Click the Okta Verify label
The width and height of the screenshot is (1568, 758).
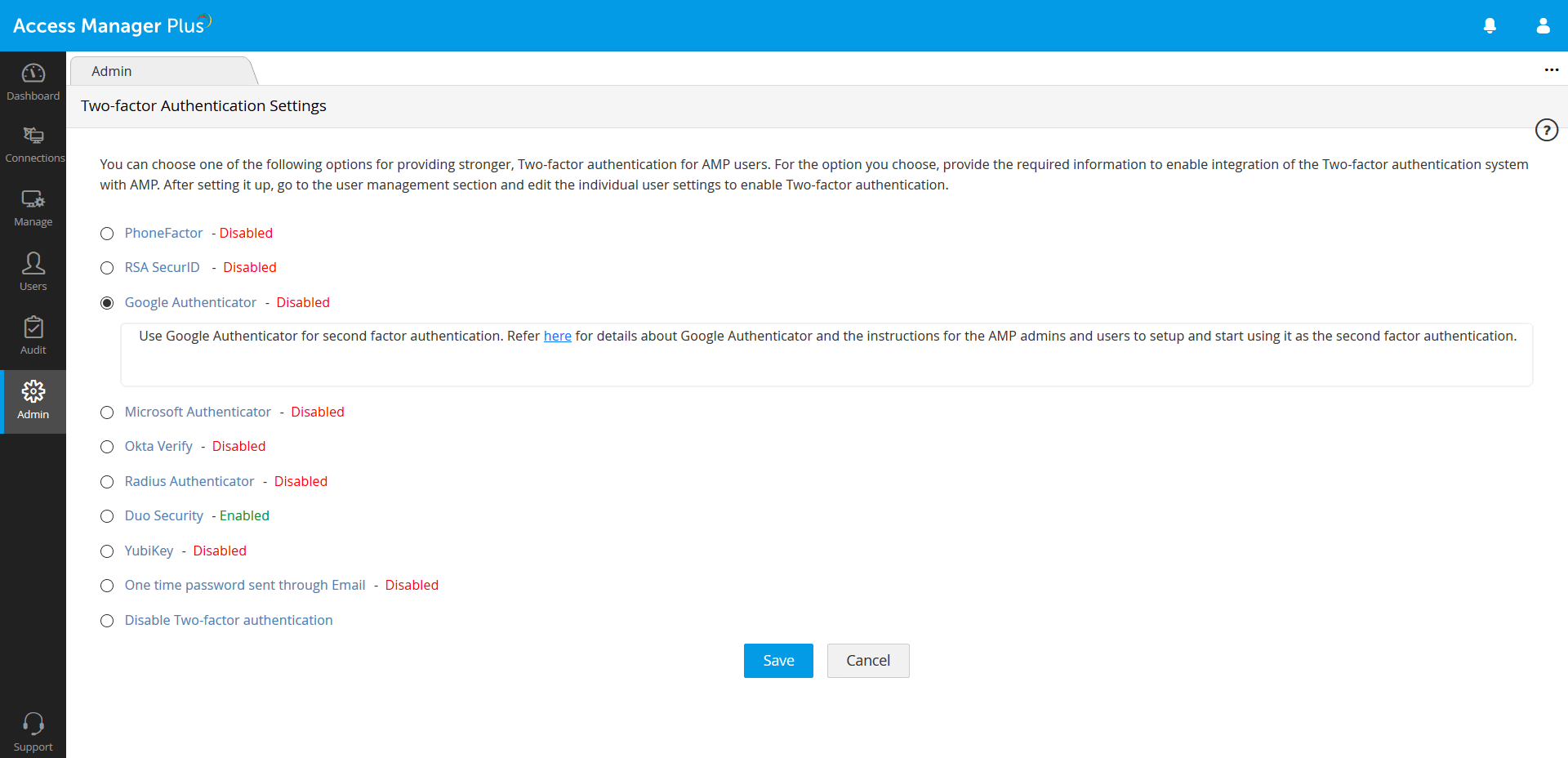point(158,446)
